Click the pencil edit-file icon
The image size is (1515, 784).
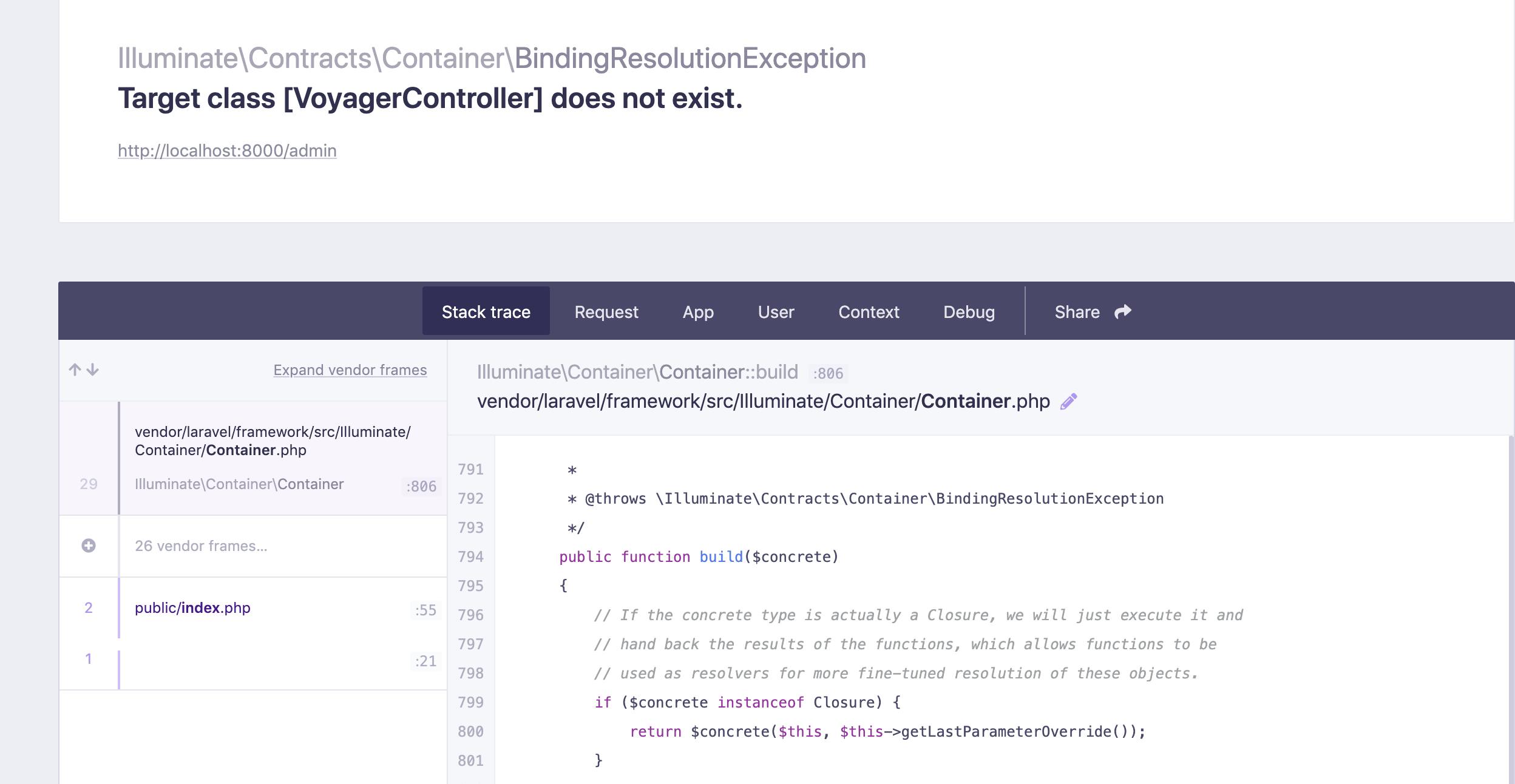point(1068,402)
